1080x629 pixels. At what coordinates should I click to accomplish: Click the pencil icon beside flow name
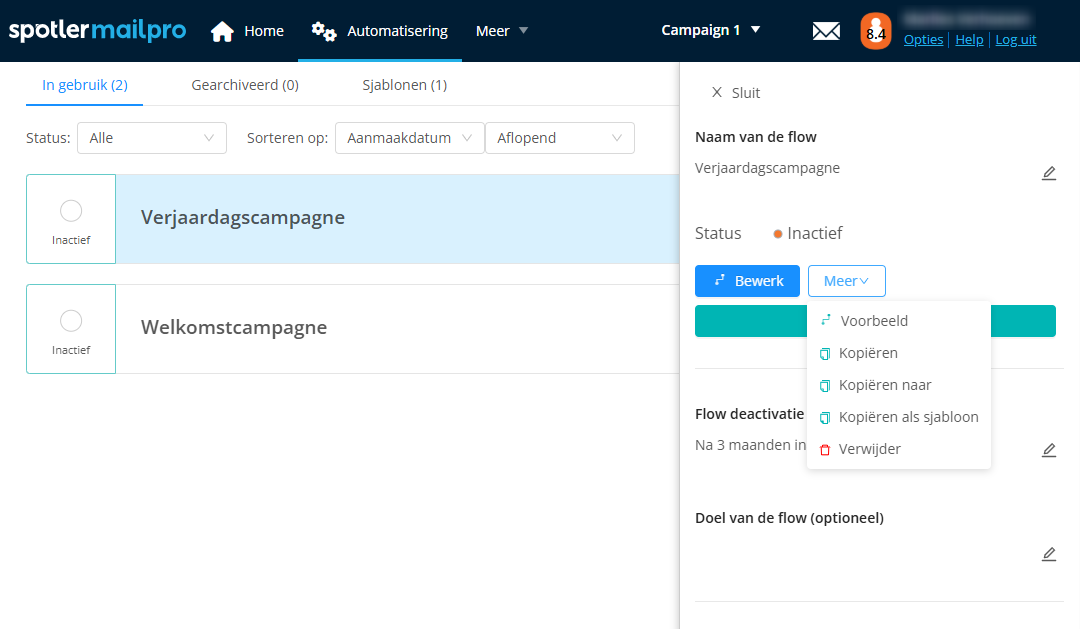(x=1048, y=173)
